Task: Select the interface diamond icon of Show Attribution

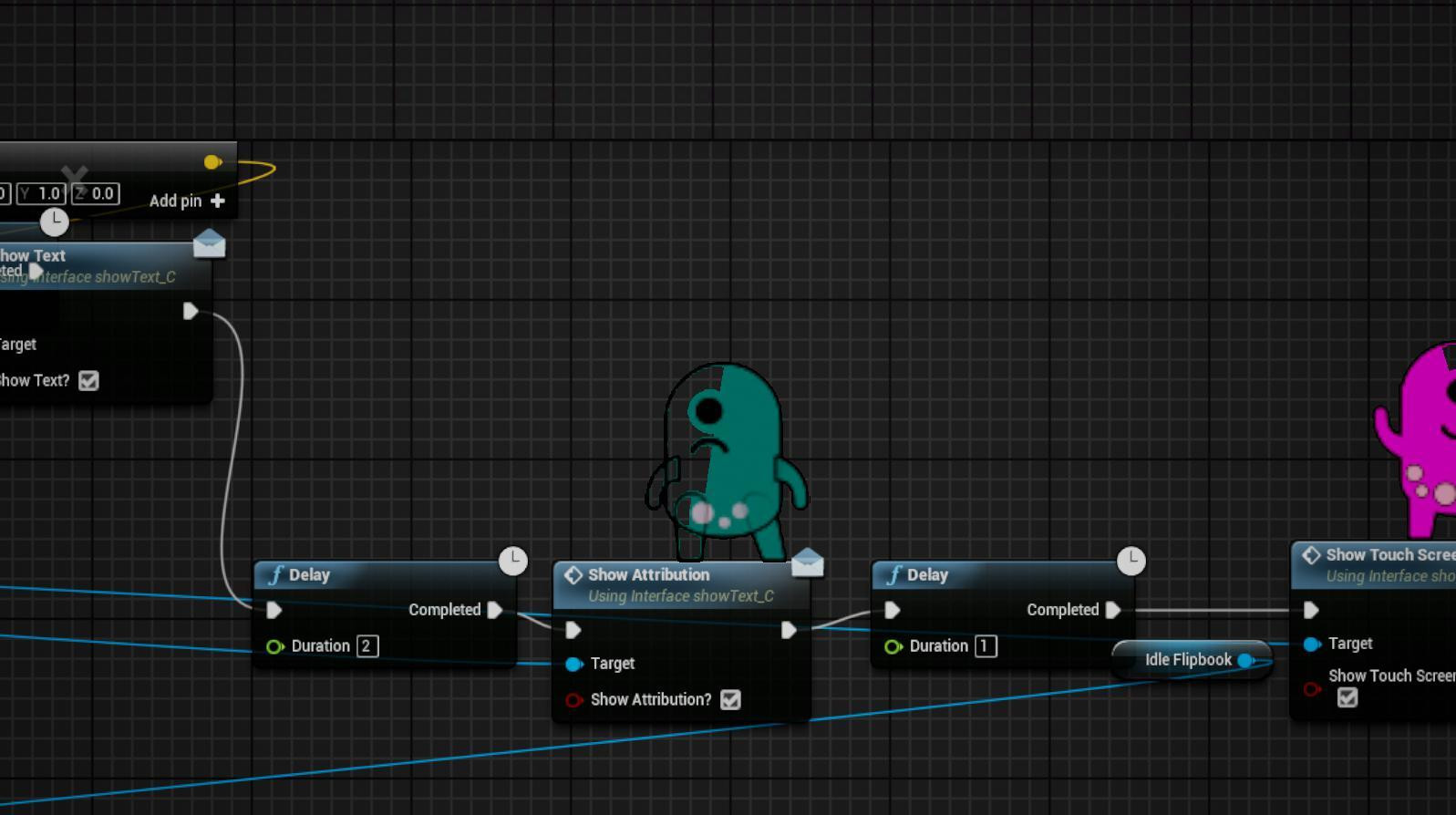Action: tap(573, 575)
